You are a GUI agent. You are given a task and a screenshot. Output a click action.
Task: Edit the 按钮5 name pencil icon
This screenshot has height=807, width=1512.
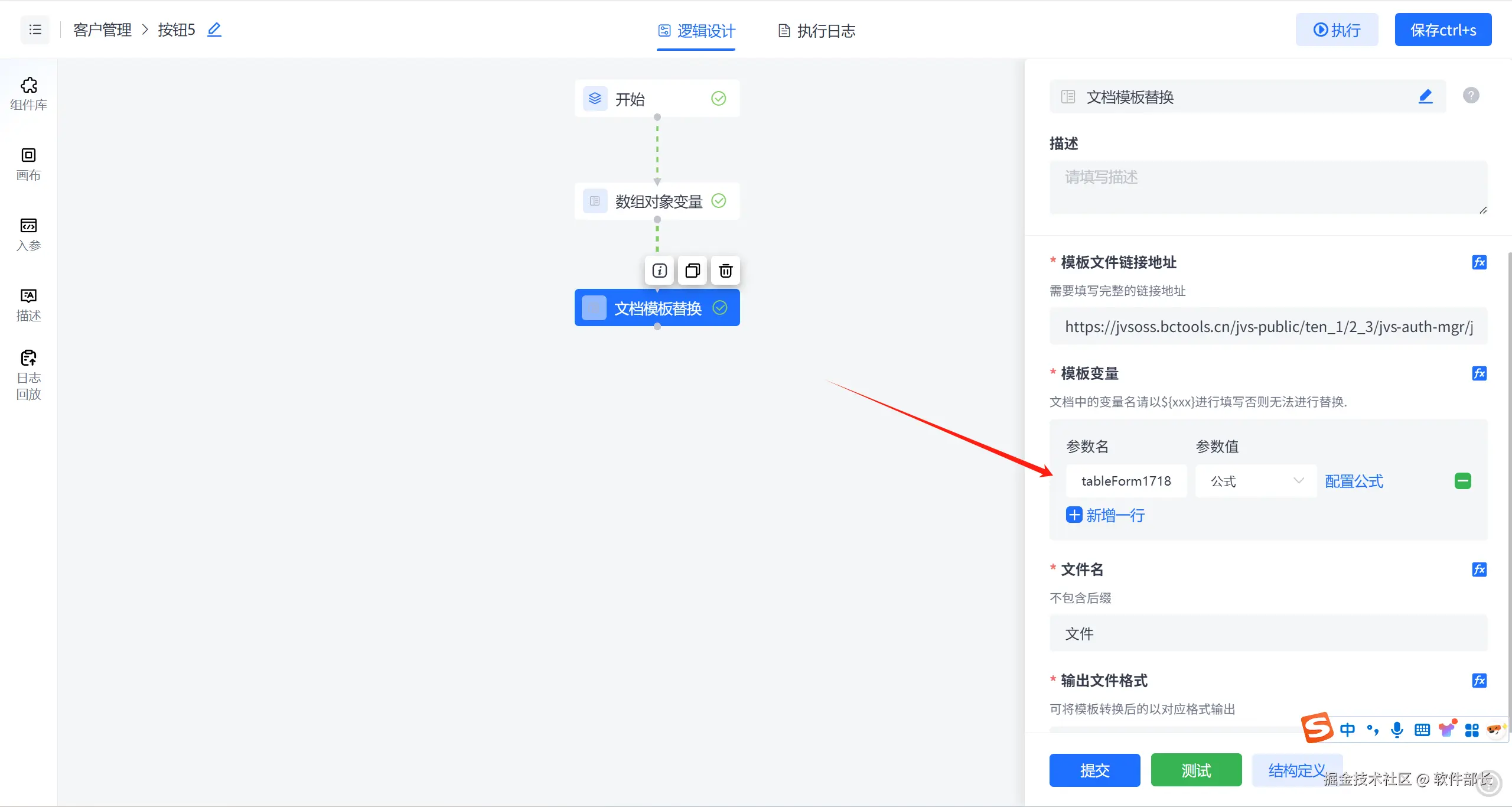tap(214, 30)
